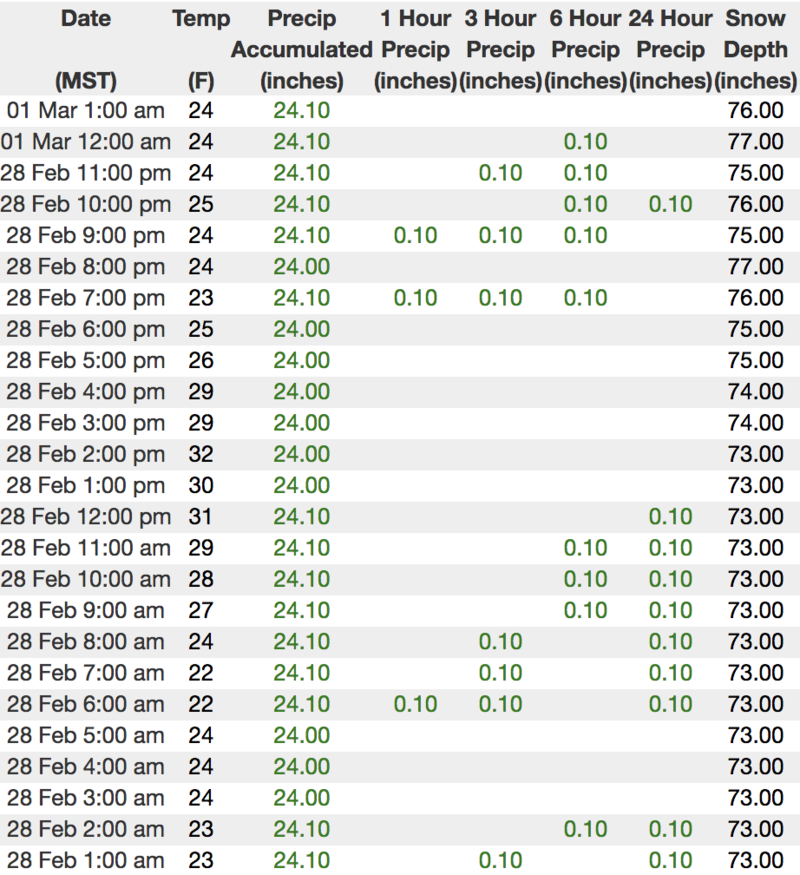Select accumulated precip at 28 Feb 8:00 pm
This screenshot has width=800, height=875.
coord(301,266)
